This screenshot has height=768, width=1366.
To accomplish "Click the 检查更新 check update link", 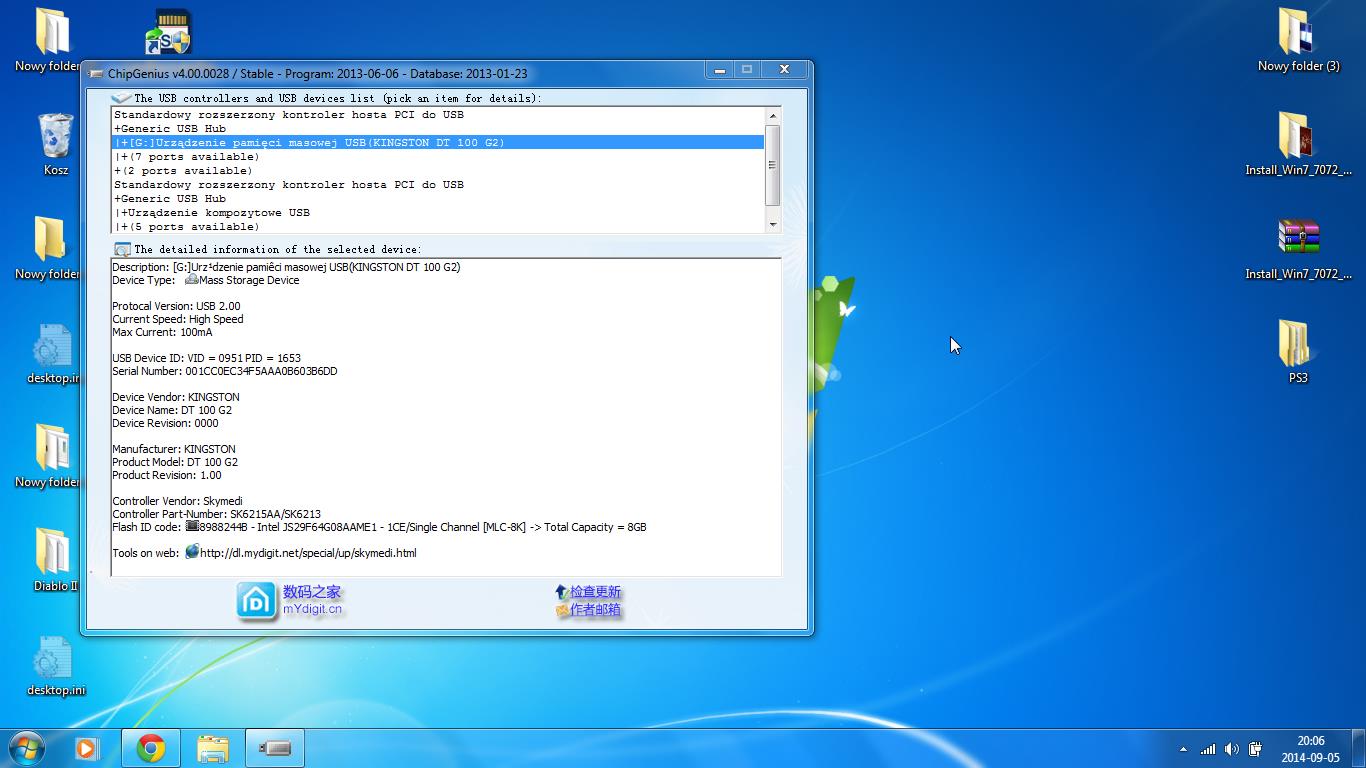I will pos(595,592).
